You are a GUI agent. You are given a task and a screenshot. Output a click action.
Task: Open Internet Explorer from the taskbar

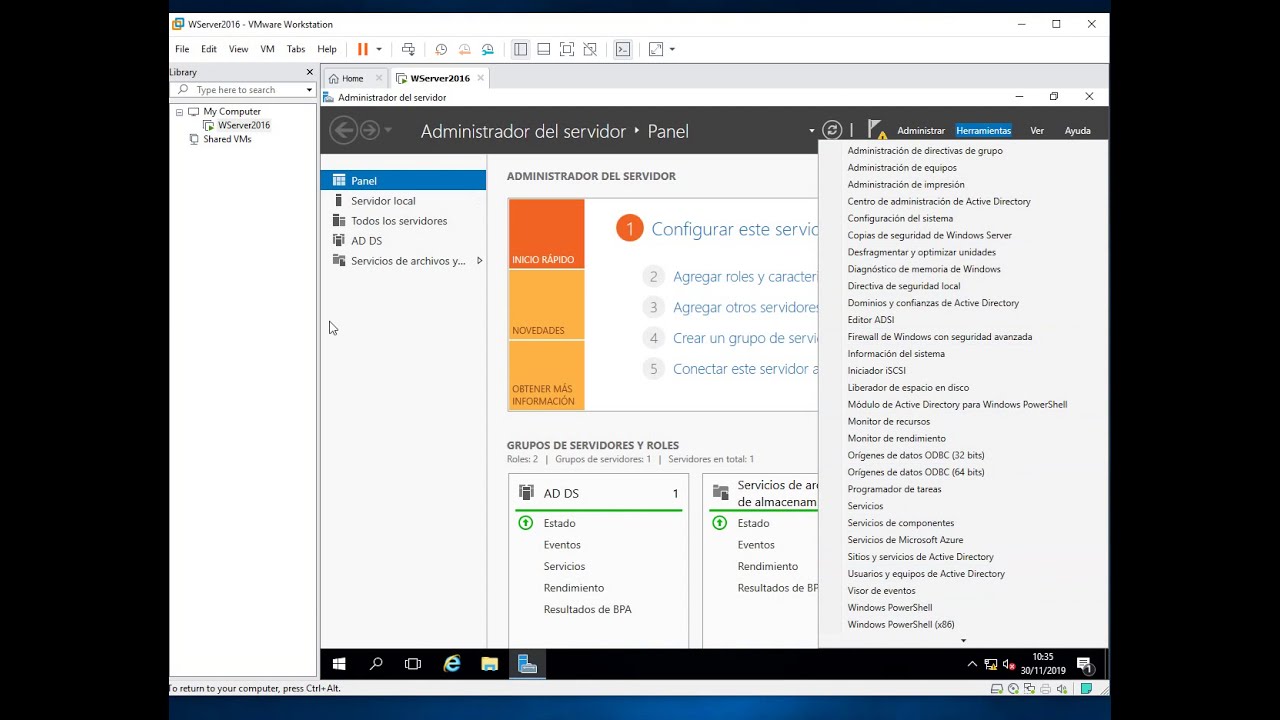(x=452, y=664)
